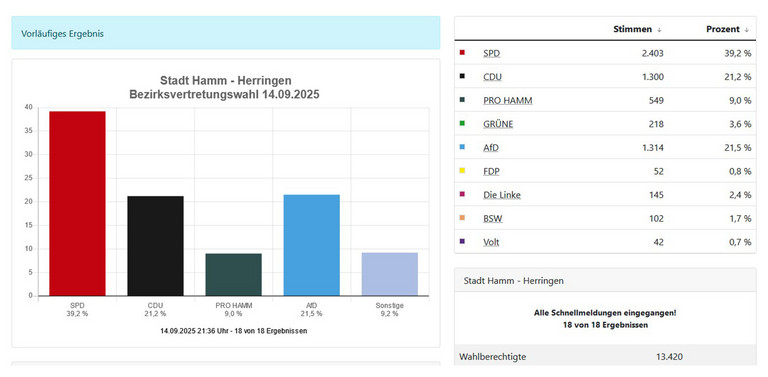Open the AfD party link
Screen dimensions: 768x377
[491, 147]
